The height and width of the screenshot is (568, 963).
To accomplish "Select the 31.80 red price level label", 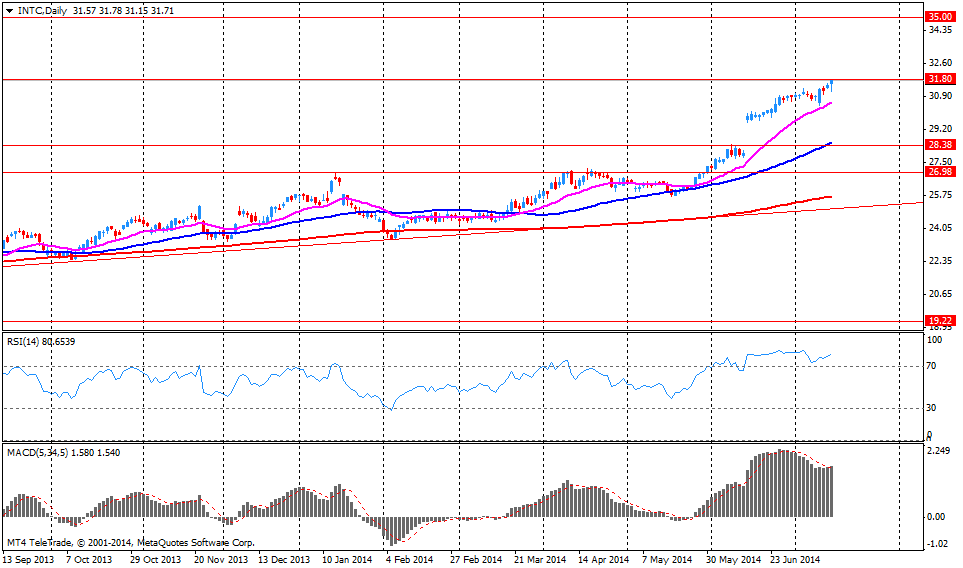I will tap(940, 79).
